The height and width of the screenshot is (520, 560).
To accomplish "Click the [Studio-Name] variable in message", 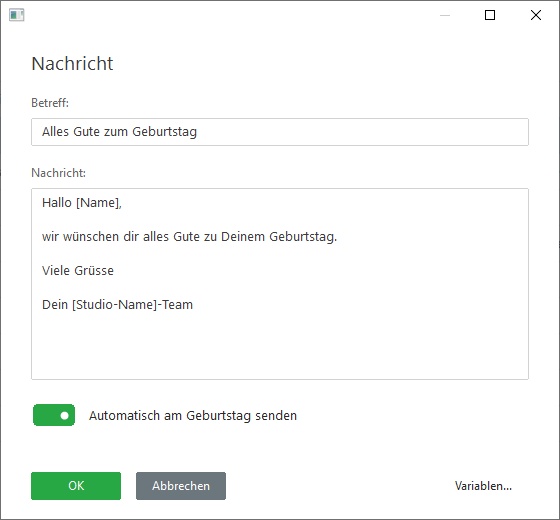I will [x=115, y=305].
